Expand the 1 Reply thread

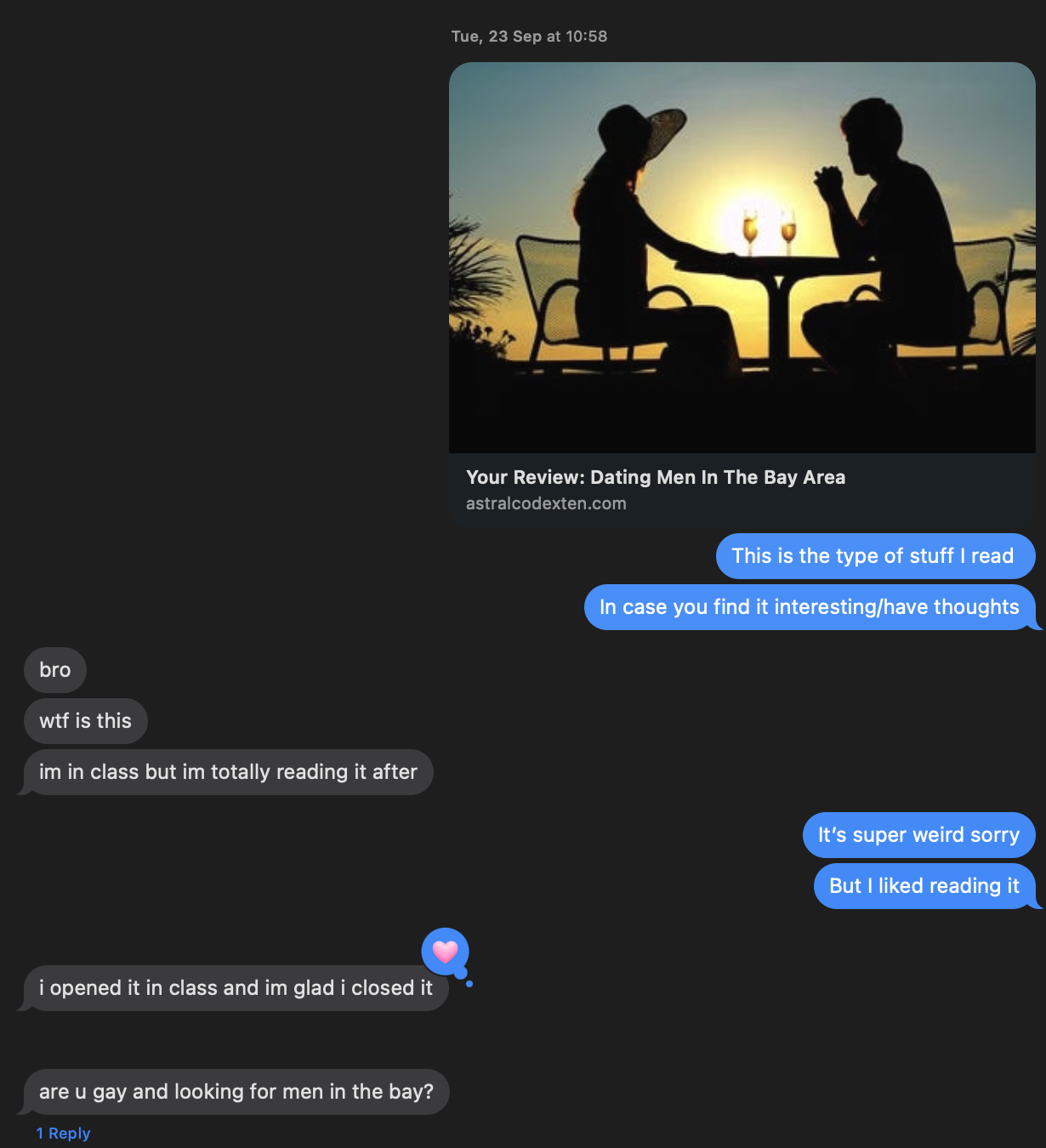[63, 1134]
